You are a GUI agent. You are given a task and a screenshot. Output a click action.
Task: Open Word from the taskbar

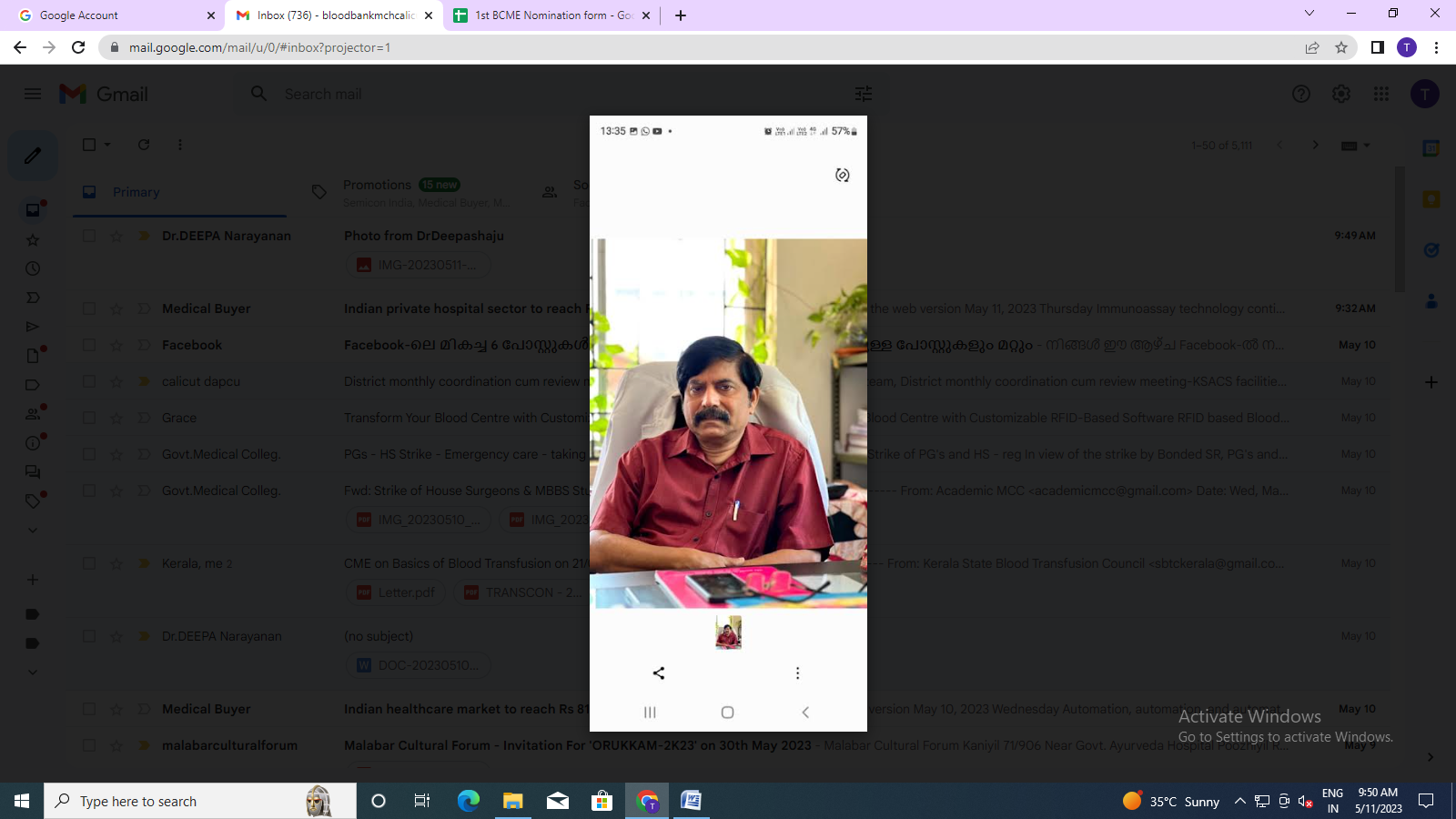coord(691,801)
